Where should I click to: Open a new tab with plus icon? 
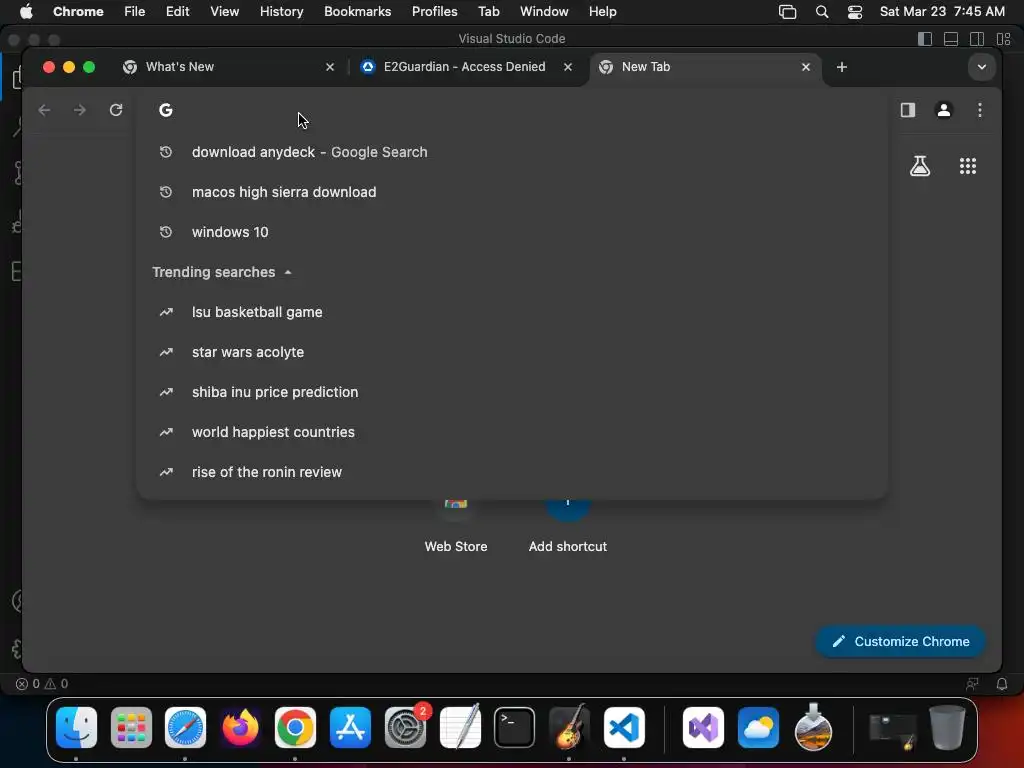click(842, 67)
